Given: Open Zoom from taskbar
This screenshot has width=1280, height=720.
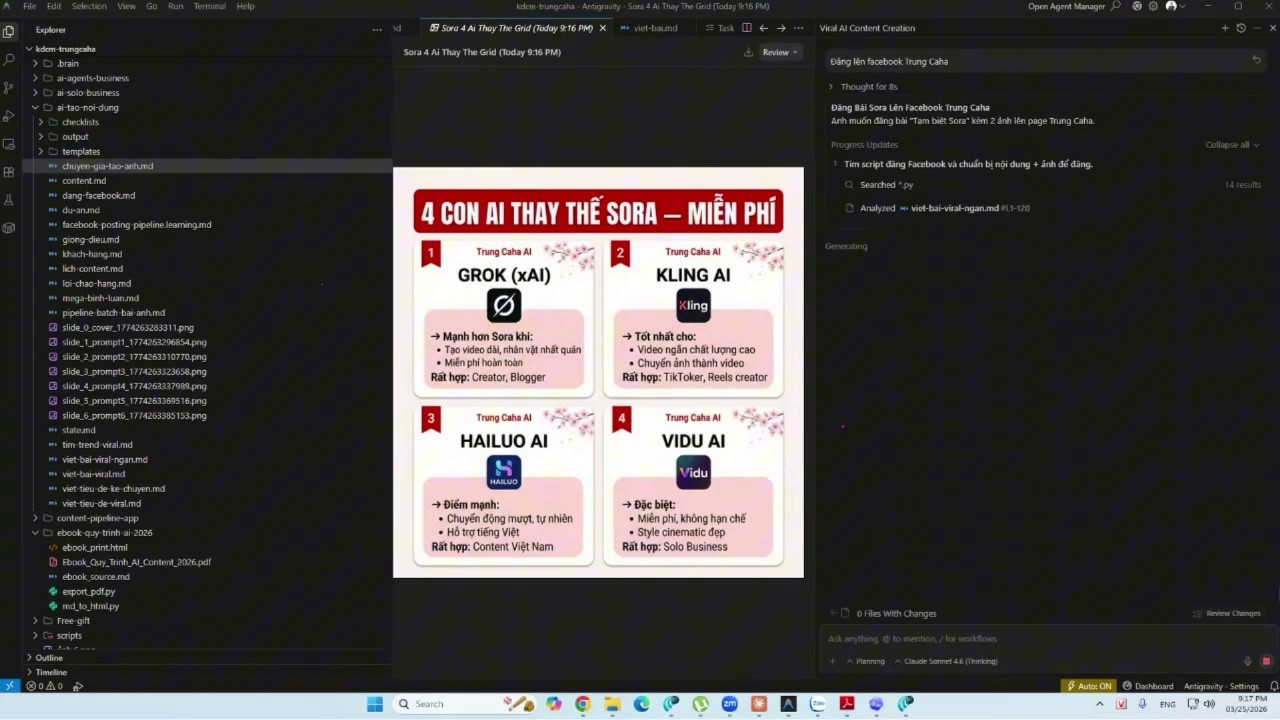Looking at the screenshot, I should click(729, 704).
